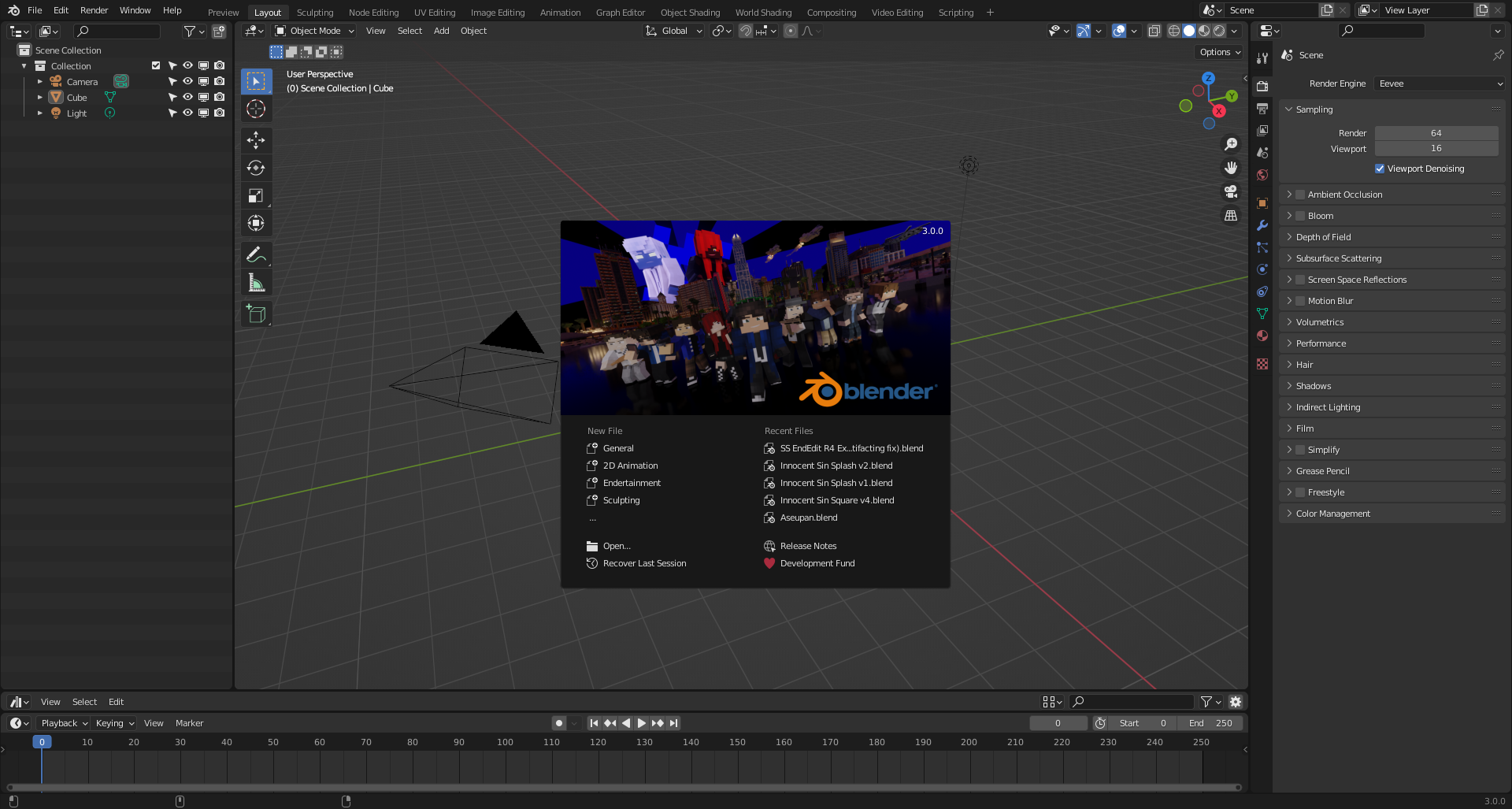
Task: Hide the Cube in the outliner
Action: 187,97
